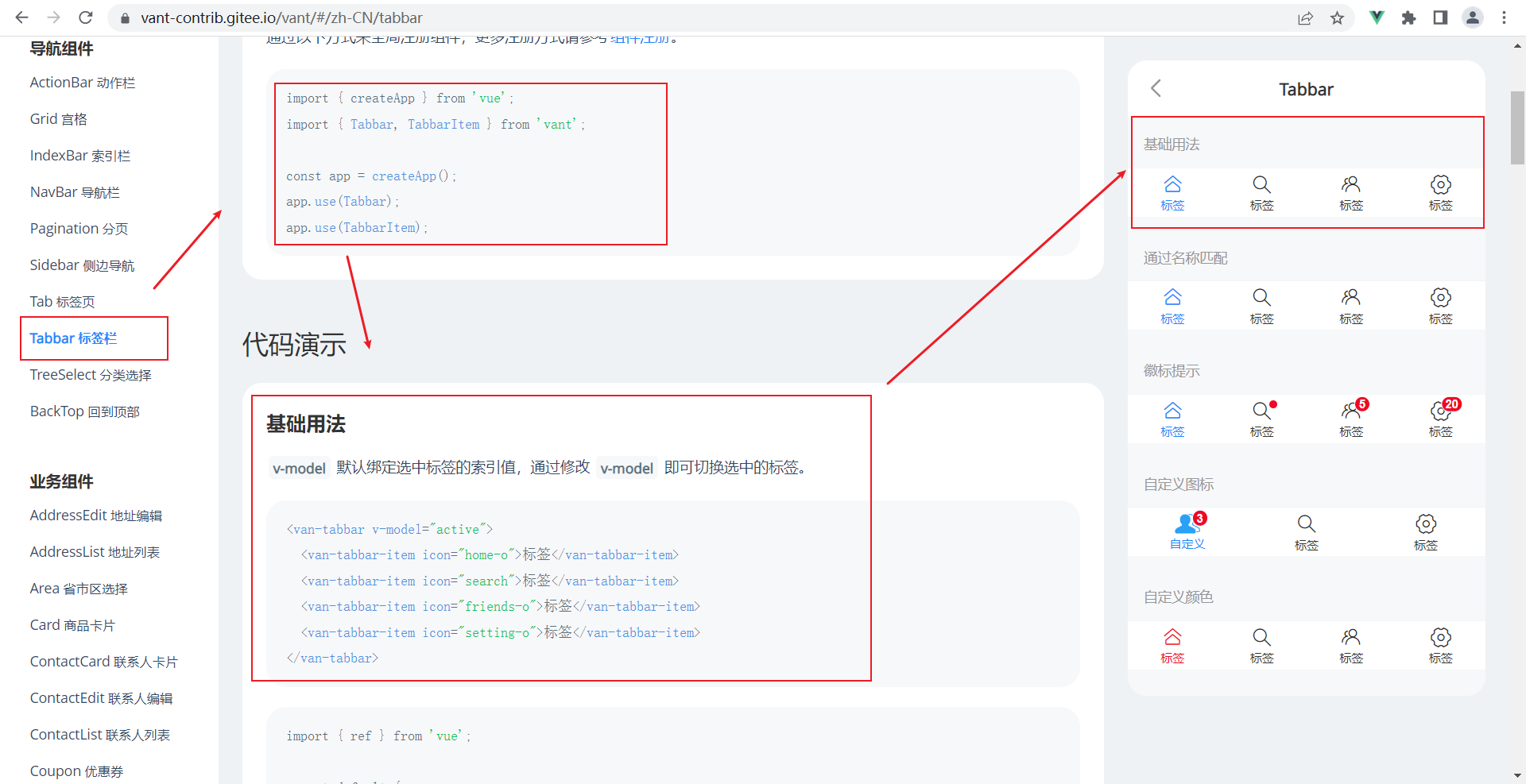Image resolution: width=1526 pixels, height=784 pixels.
Task: Reload the page with the refresh icon
Action: click(x=86, y=17)
